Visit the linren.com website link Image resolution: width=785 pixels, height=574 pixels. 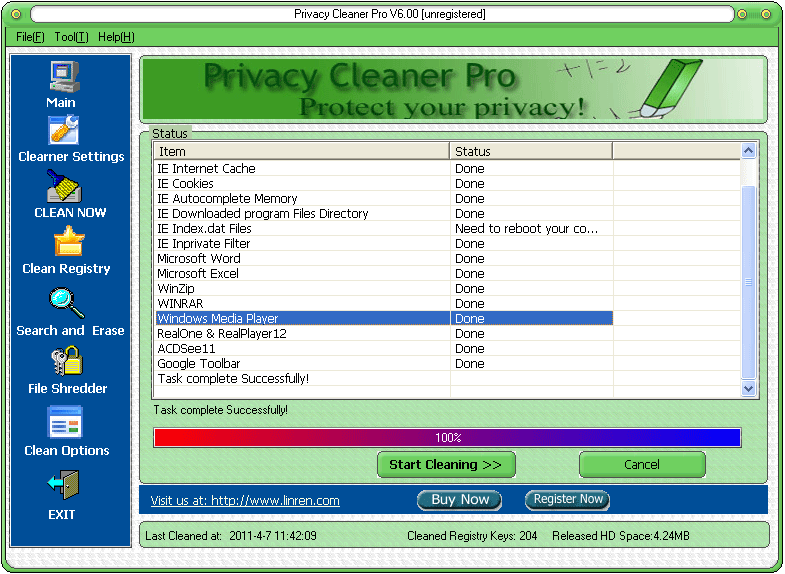click(x=245, y=501)
